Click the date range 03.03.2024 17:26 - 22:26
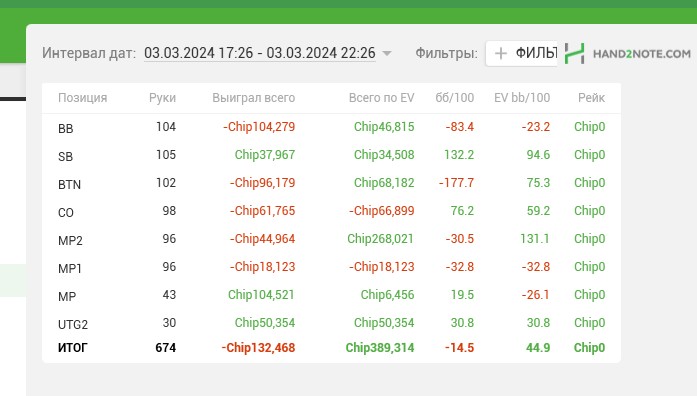Screen dimensions: 697x396 pyautogui.click(x=260, y=53)
